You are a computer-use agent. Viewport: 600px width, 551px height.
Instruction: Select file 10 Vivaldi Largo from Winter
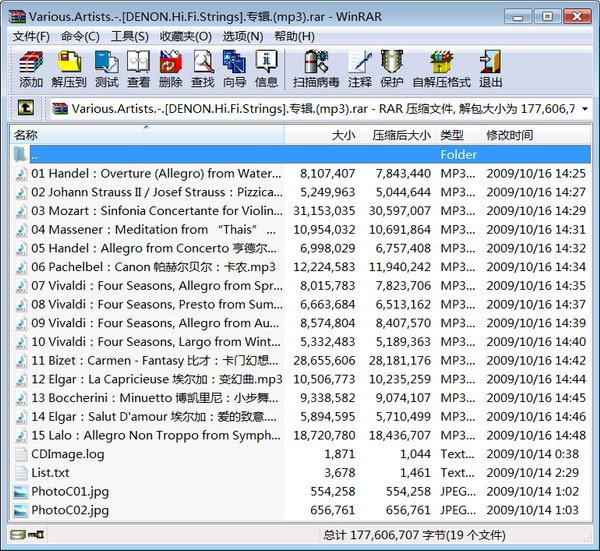click(x=301, y=342)
